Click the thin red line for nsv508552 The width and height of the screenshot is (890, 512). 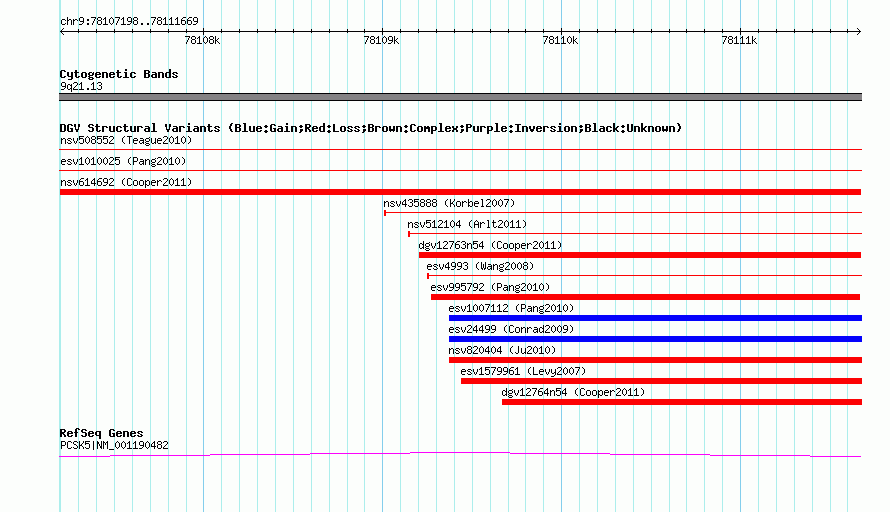pos(460,150)
